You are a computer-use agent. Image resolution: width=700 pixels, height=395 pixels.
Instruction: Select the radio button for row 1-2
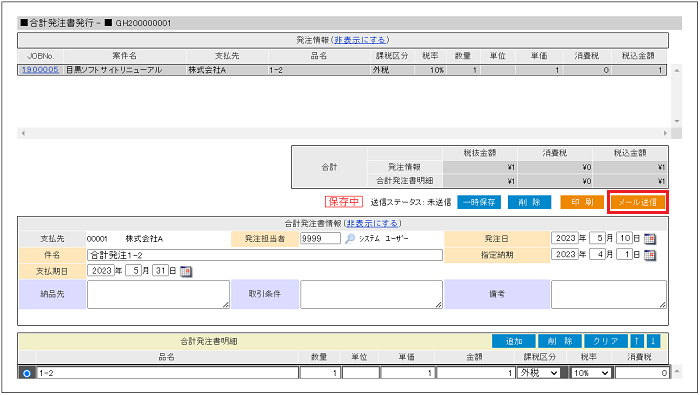click(x=27, y=373)
